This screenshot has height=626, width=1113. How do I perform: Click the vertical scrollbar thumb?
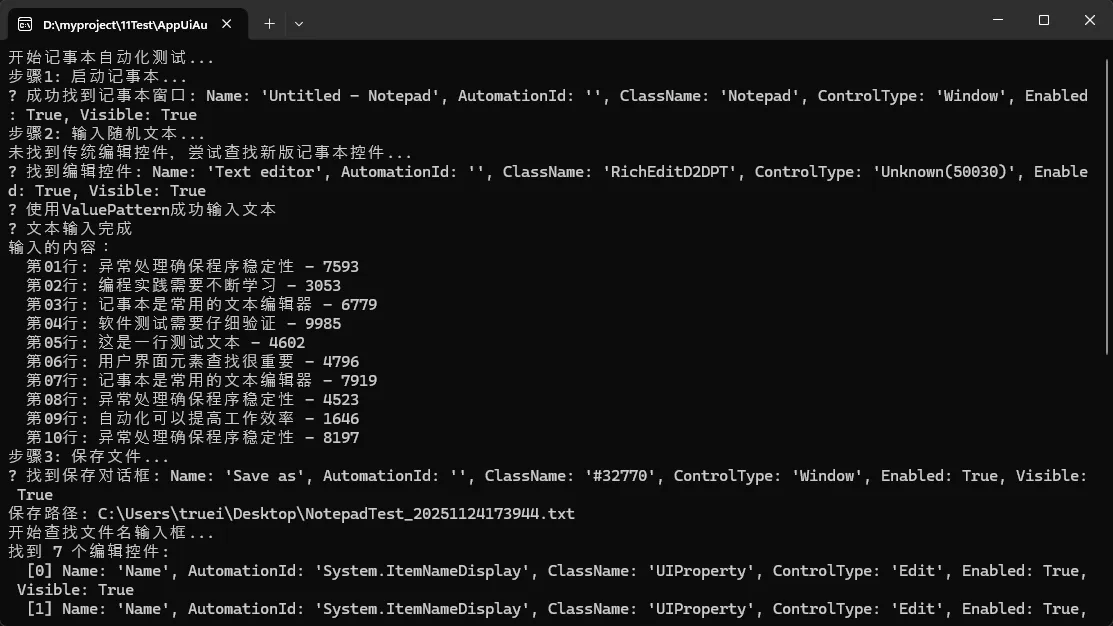pyautogui.click(x=1106, y=200)
